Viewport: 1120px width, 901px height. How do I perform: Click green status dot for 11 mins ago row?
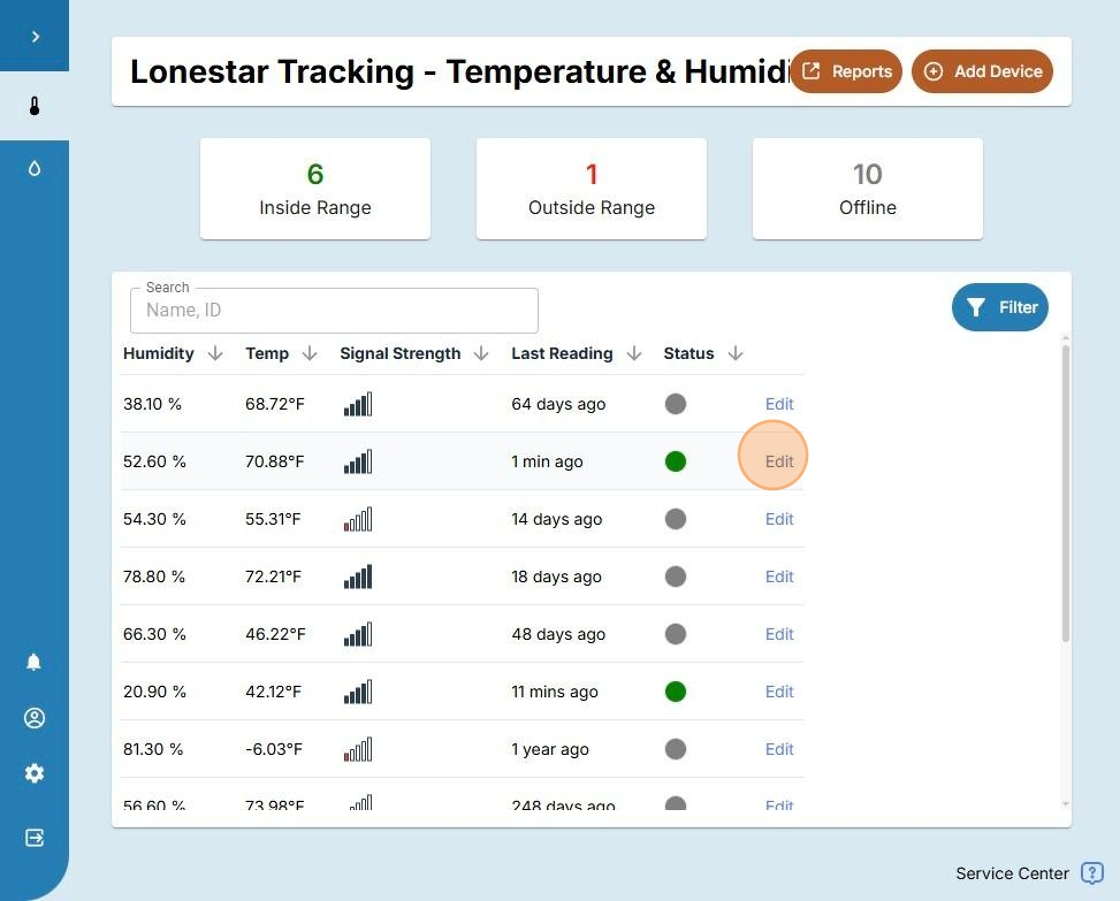point(676,692)
